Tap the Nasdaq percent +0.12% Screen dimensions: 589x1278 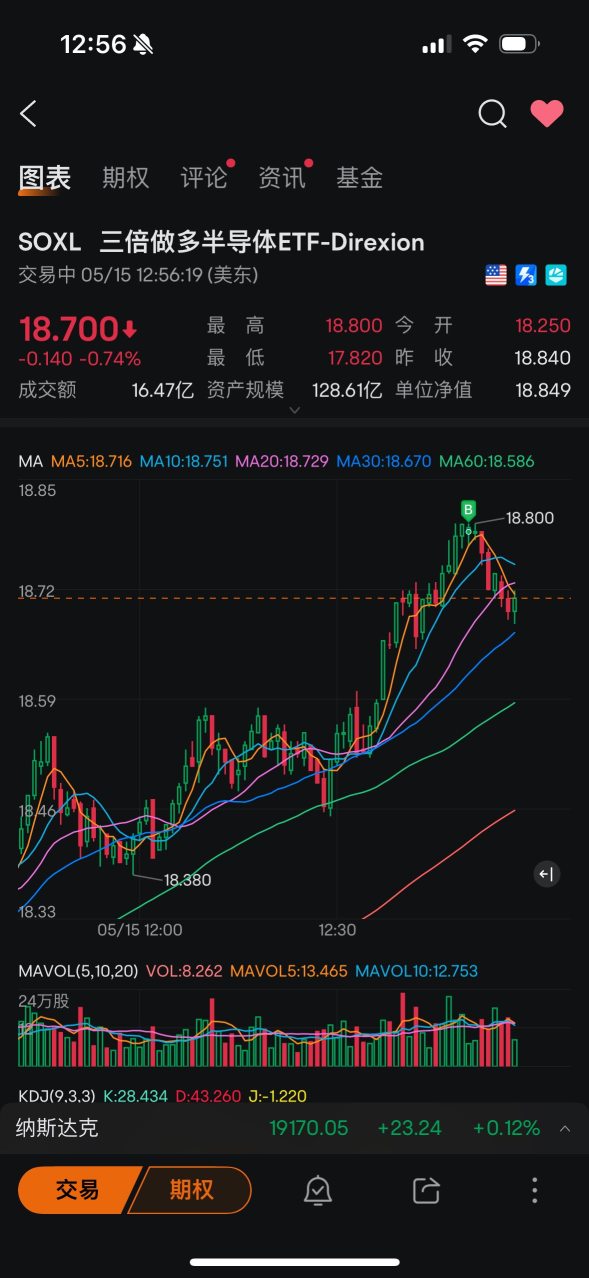506,1128
